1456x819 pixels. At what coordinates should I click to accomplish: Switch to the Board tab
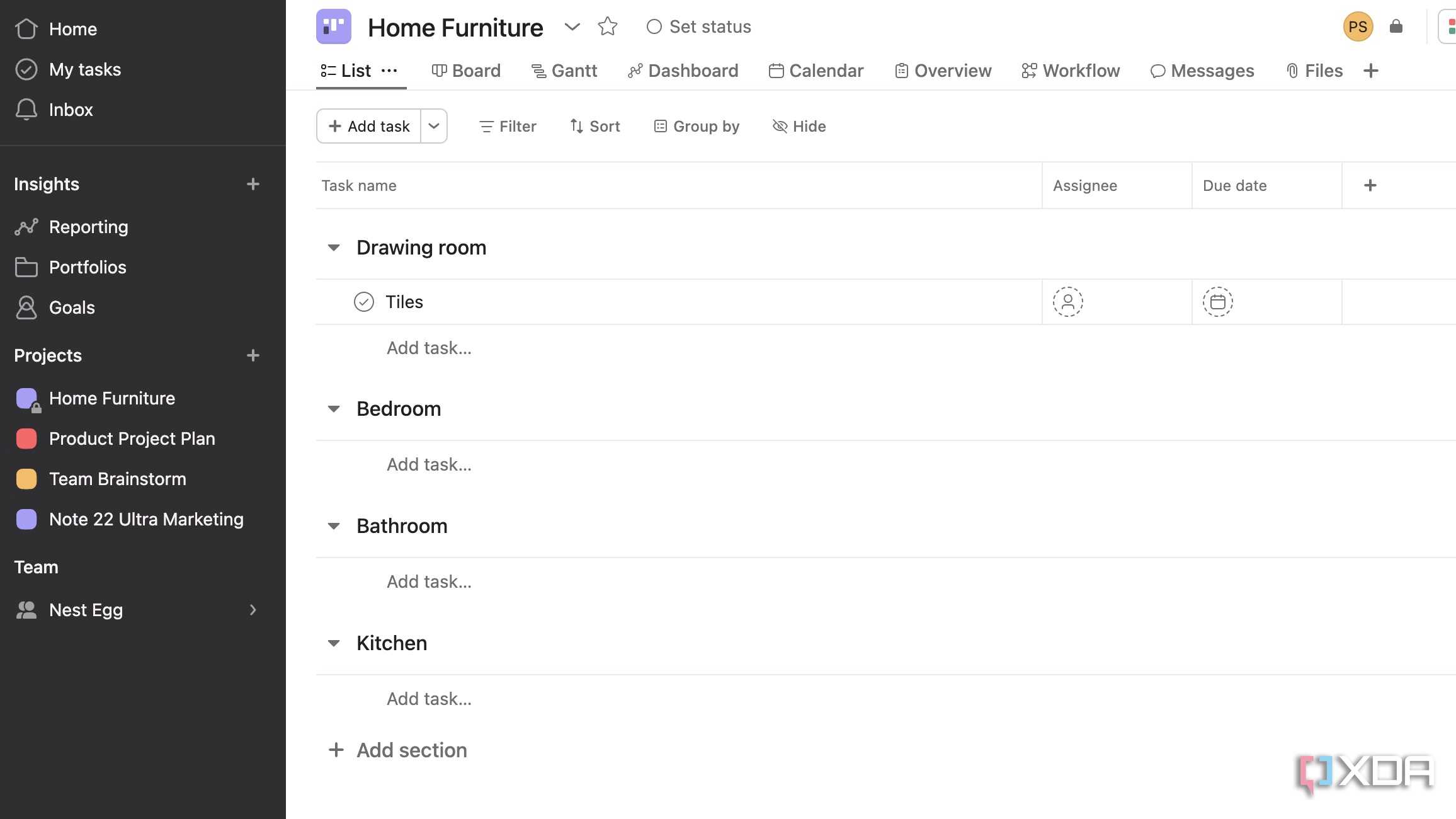(x=466, y=71)
